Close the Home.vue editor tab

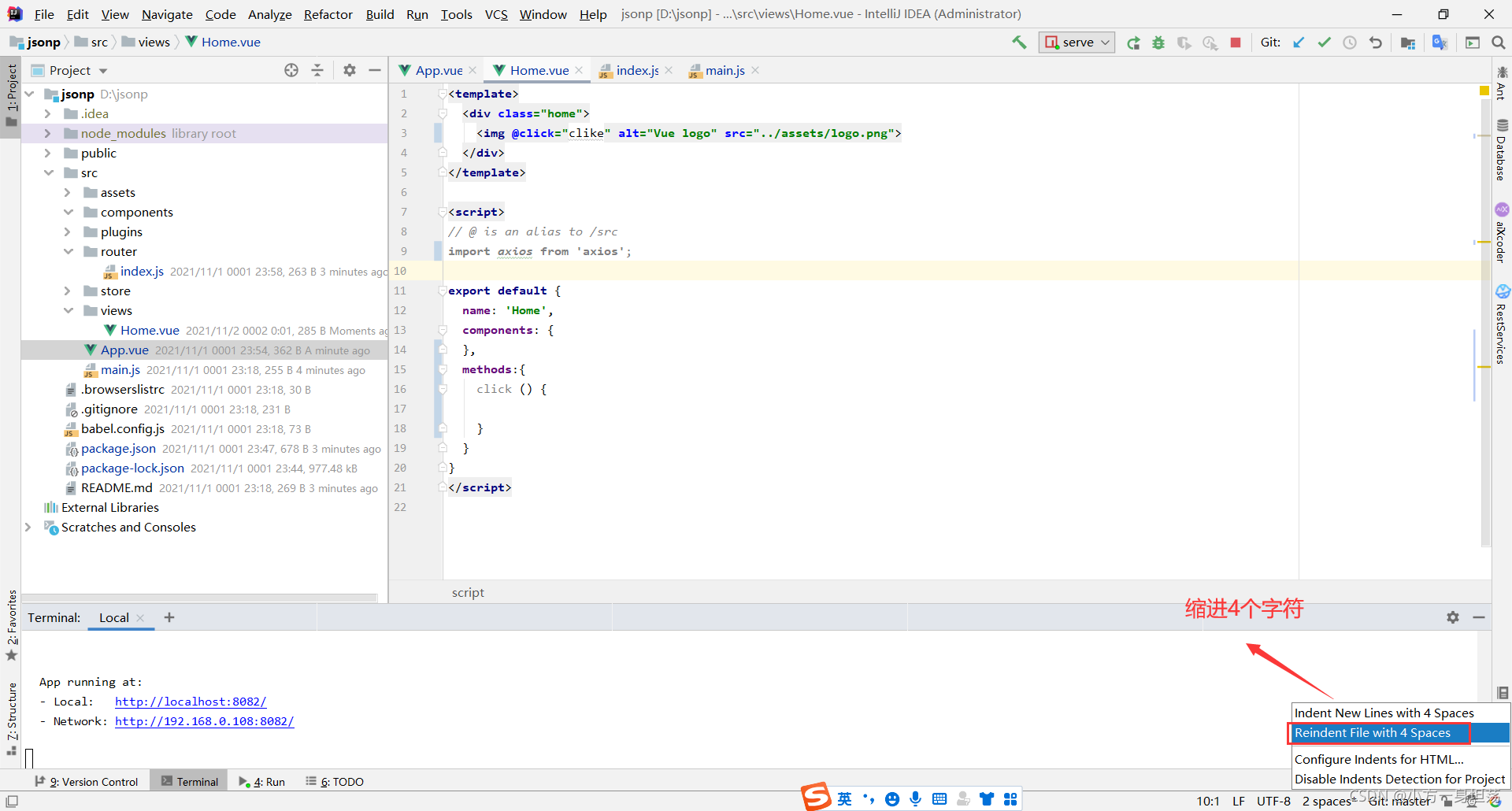click(579, 70)
